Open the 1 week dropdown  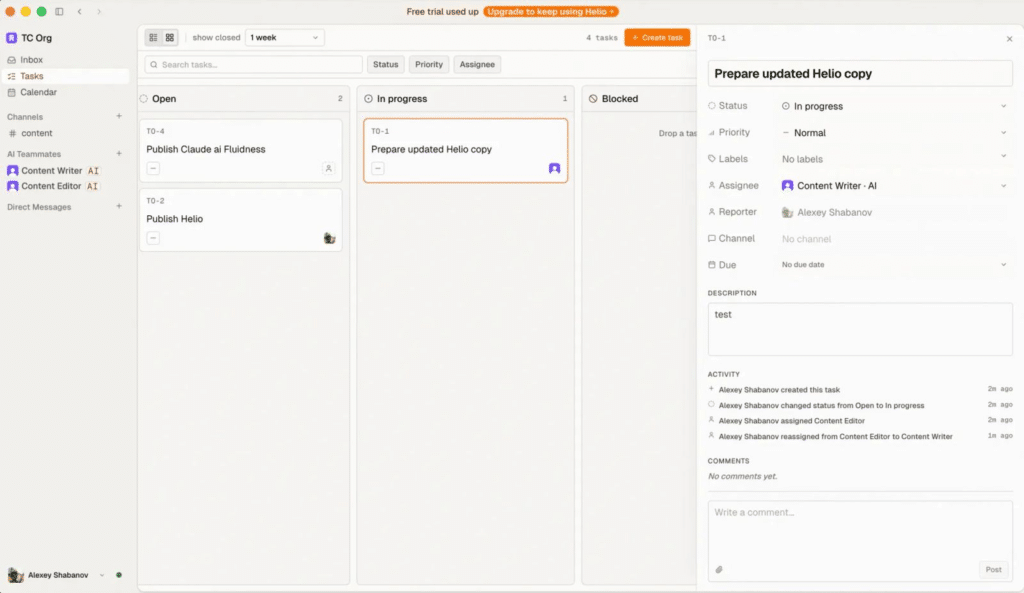point(284,38)
